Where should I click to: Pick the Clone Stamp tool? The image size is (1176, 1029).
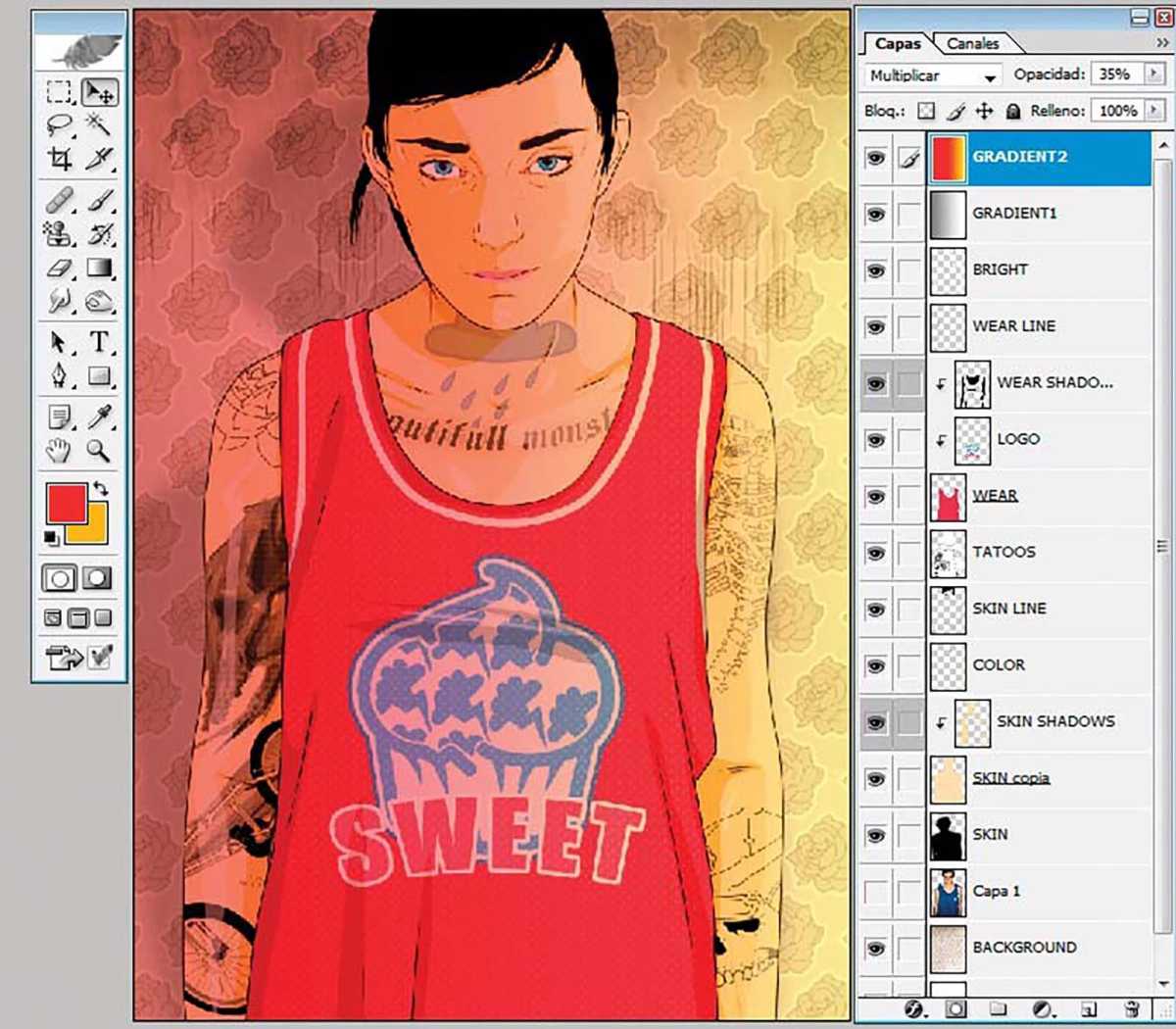click(x=59, y=234)
